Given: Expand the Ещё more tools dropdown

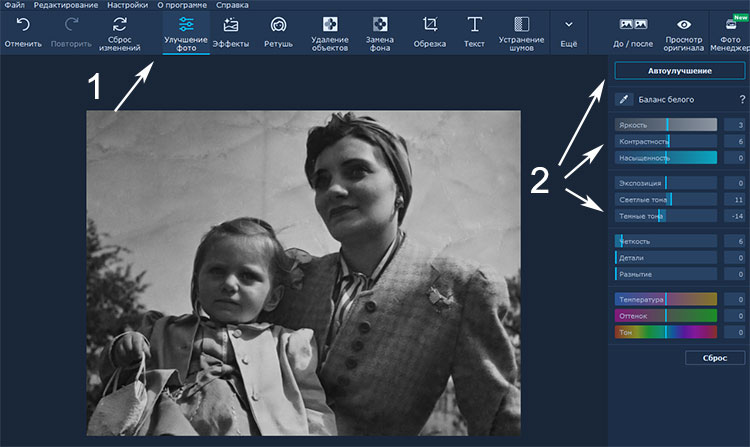Looking at the screenshot, I should pos(569,33).
